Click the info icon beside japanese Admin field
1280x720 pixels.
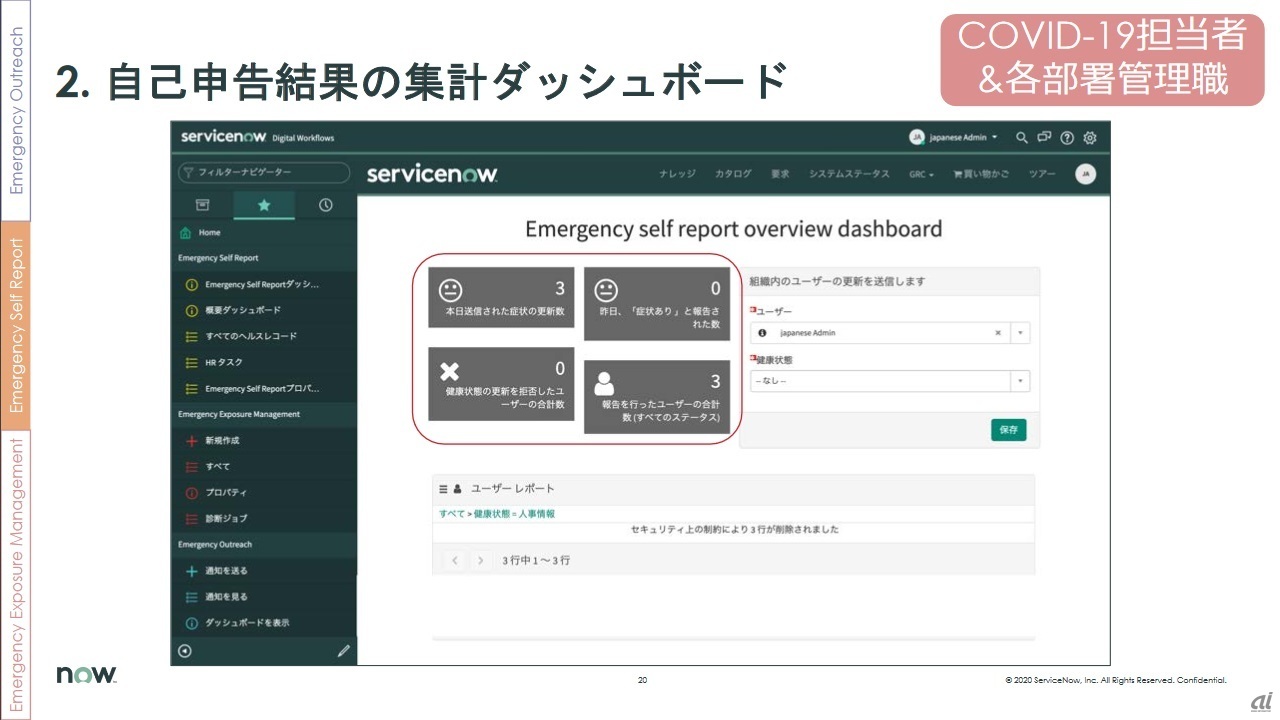tap(763, 333)
